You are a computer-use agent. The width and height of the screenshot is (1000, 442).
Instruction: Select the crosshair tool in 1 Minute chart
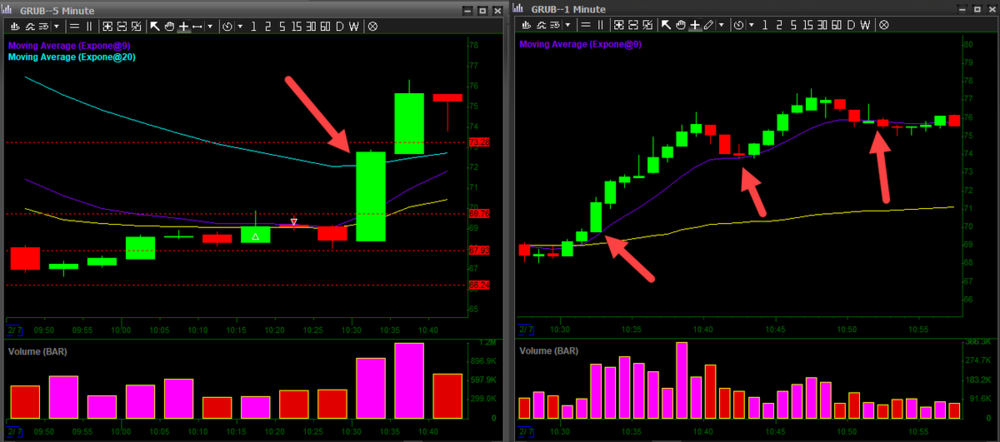695,25
